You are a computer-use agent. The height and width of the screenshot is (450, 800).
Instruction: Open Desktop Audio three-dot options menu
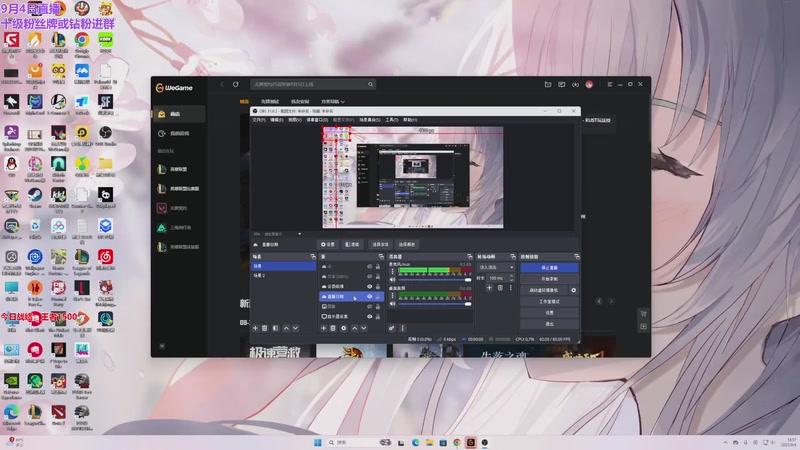392,295
